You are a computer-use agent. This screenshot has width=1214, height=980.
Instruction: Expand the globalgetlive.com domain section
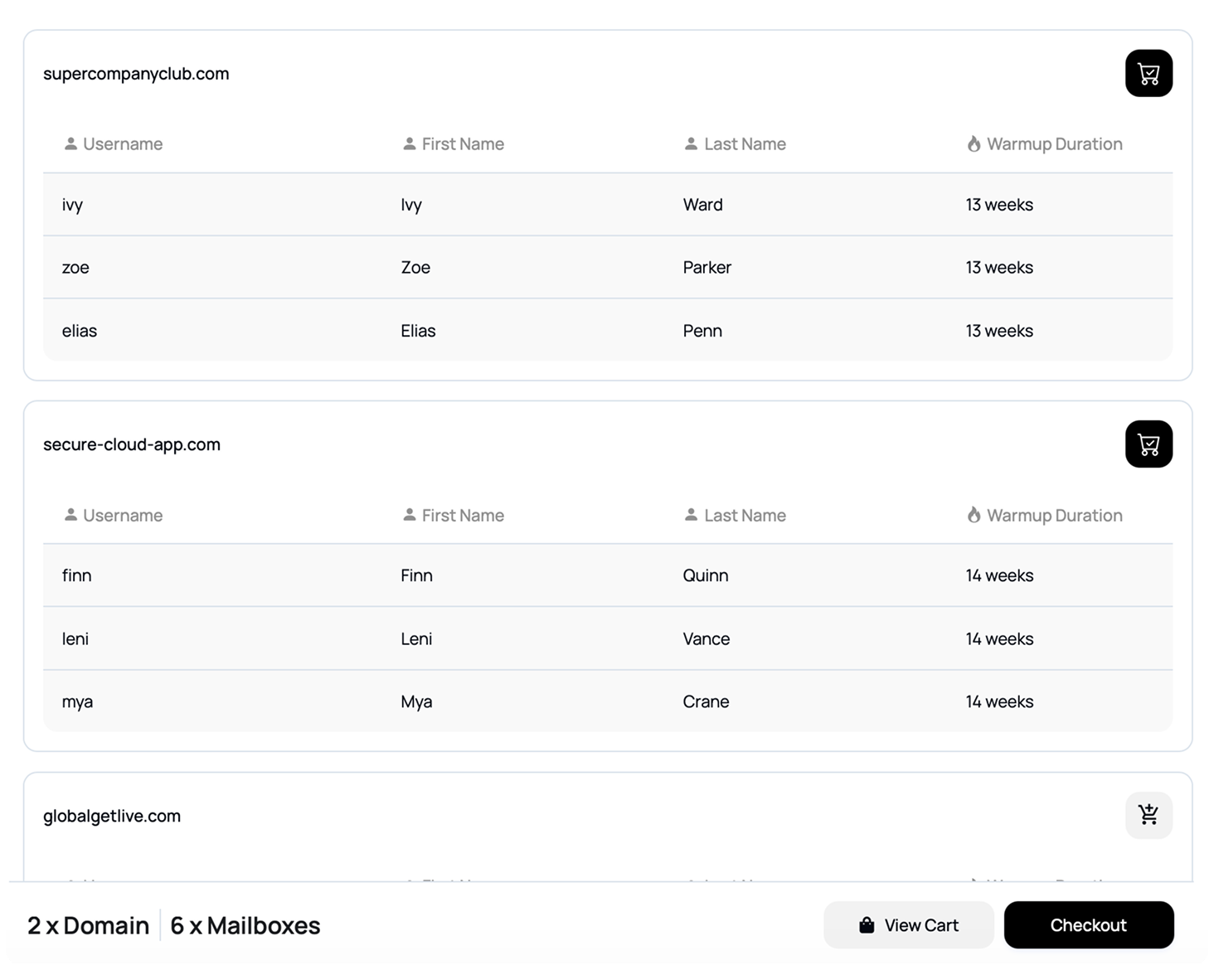point(113,815)
